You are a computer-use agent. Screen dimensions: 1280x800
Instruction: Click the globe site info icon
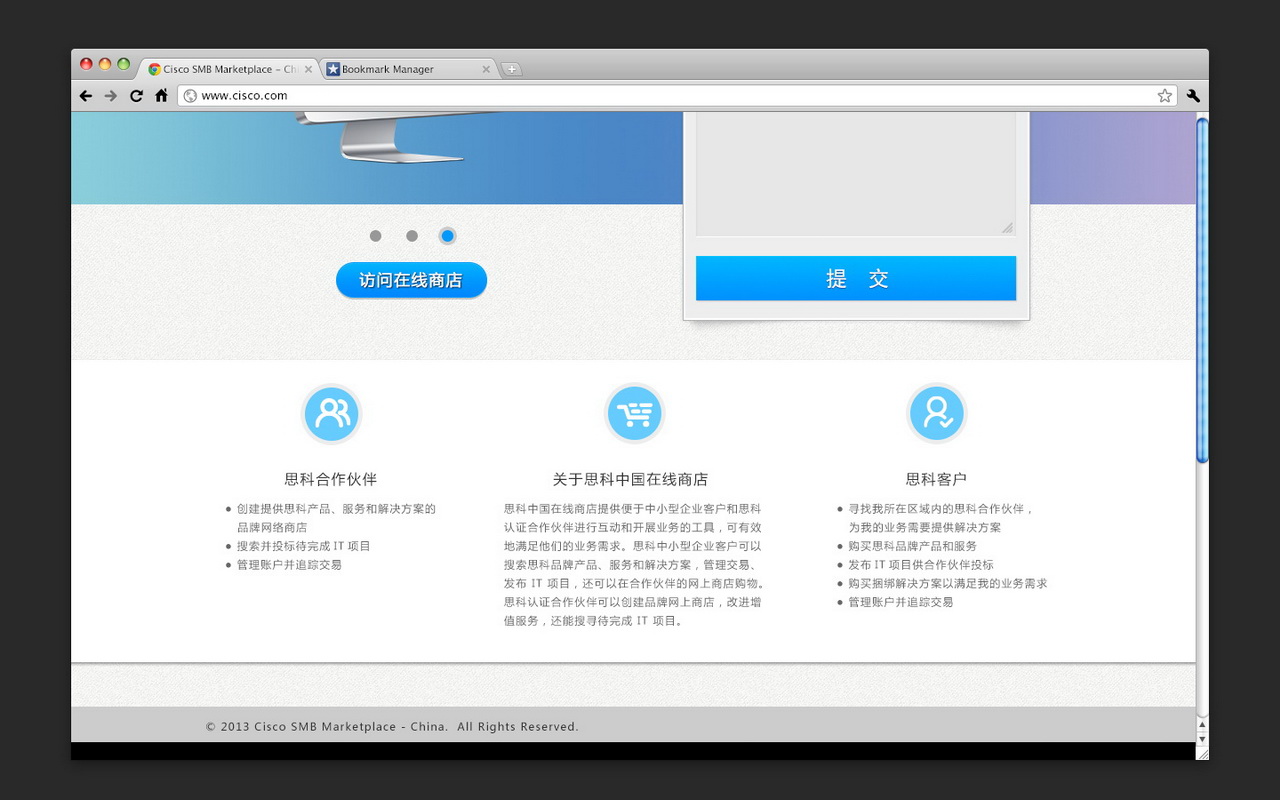(x=190, y=96)
